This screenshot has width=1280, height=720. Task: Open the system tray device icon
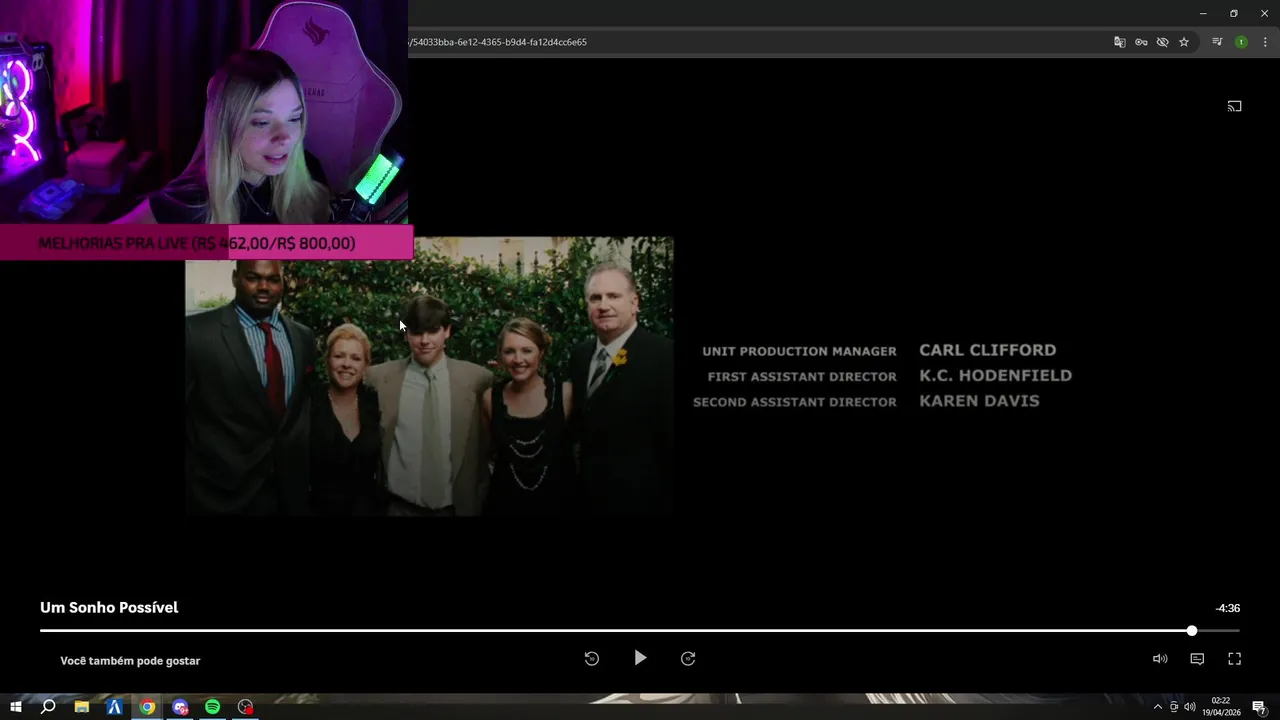click(1174, 707)
